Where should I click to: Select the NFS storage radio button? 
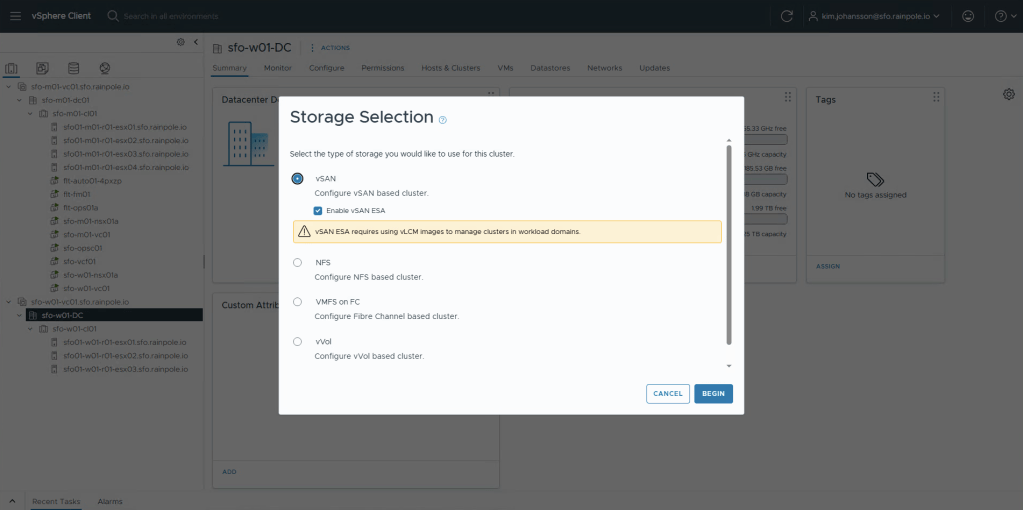coord(297,263)
